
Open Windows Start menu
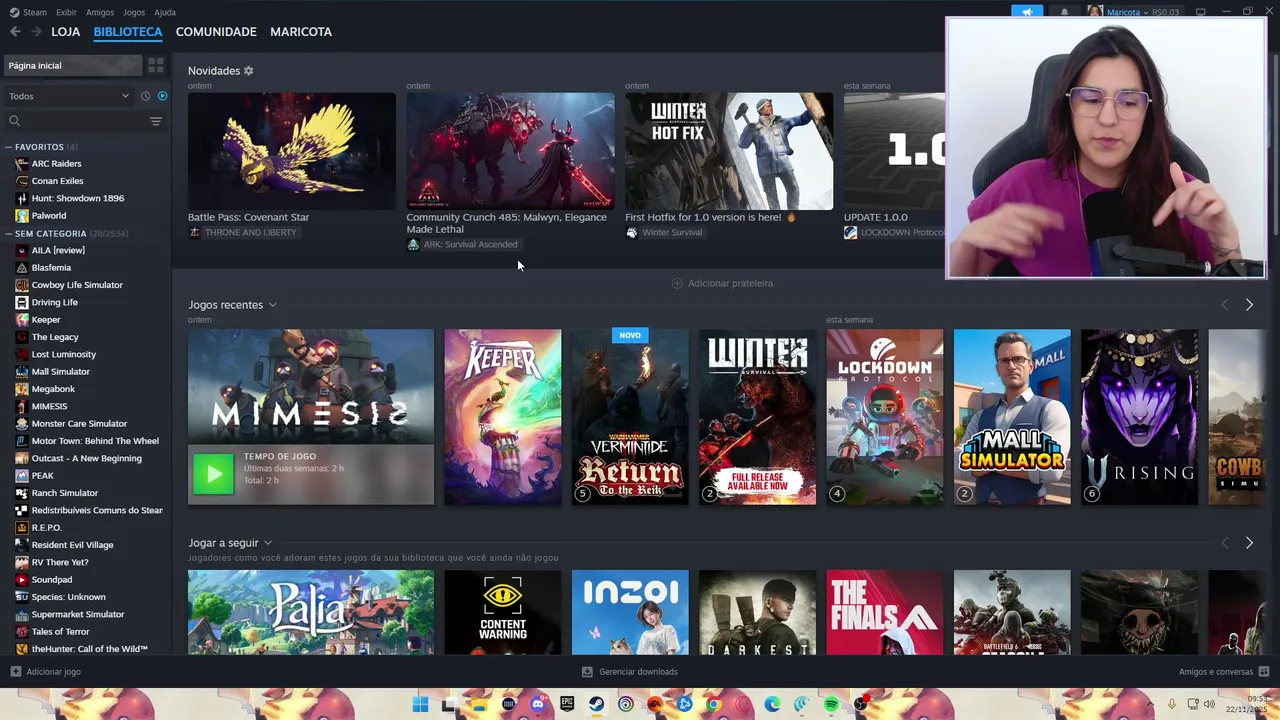click(x=420, y=704)
